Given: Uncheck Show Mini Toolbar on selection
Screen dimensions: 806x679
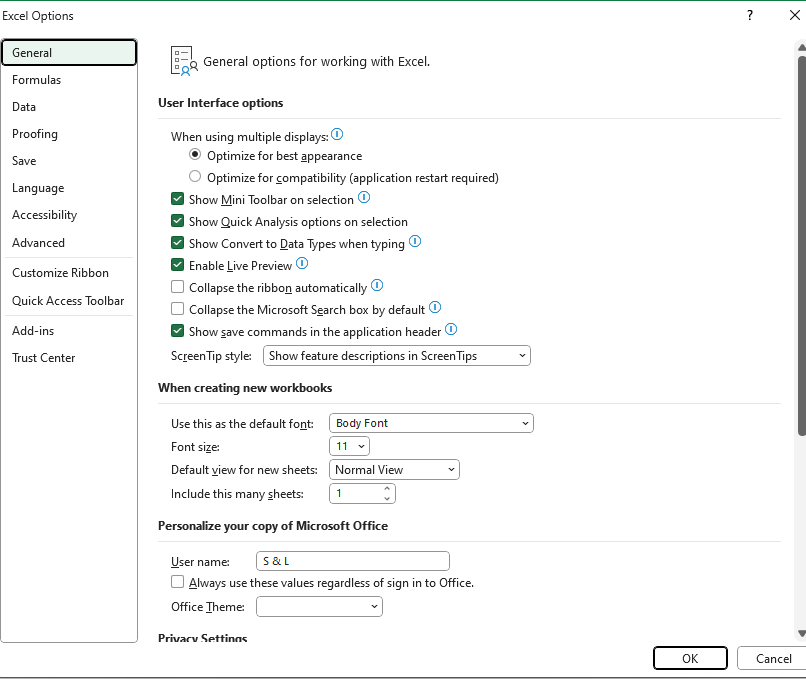Looking at the screenshot, I should coord(177,198).
